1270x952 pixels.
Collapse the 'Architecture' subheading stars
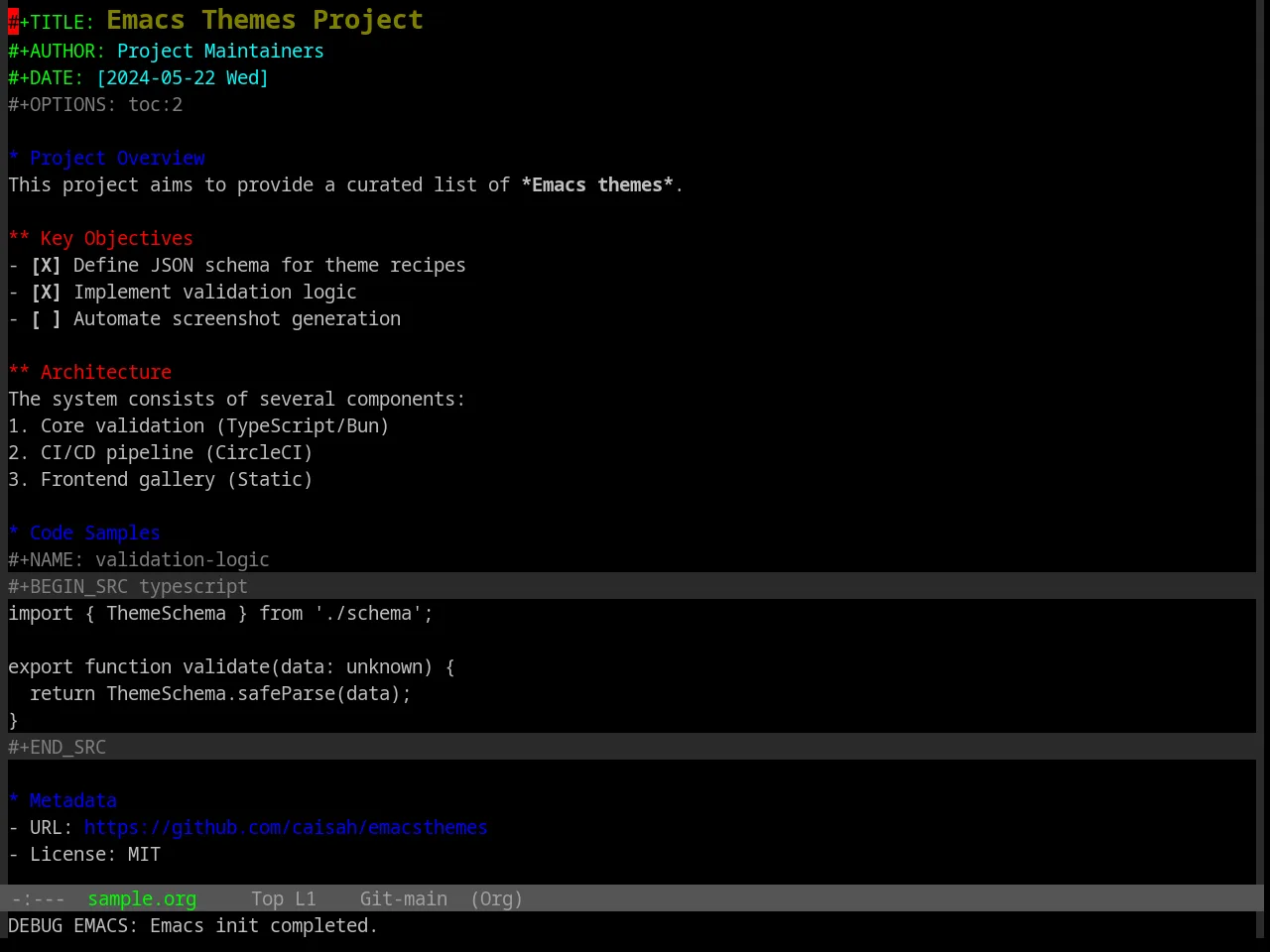(19, 373)
